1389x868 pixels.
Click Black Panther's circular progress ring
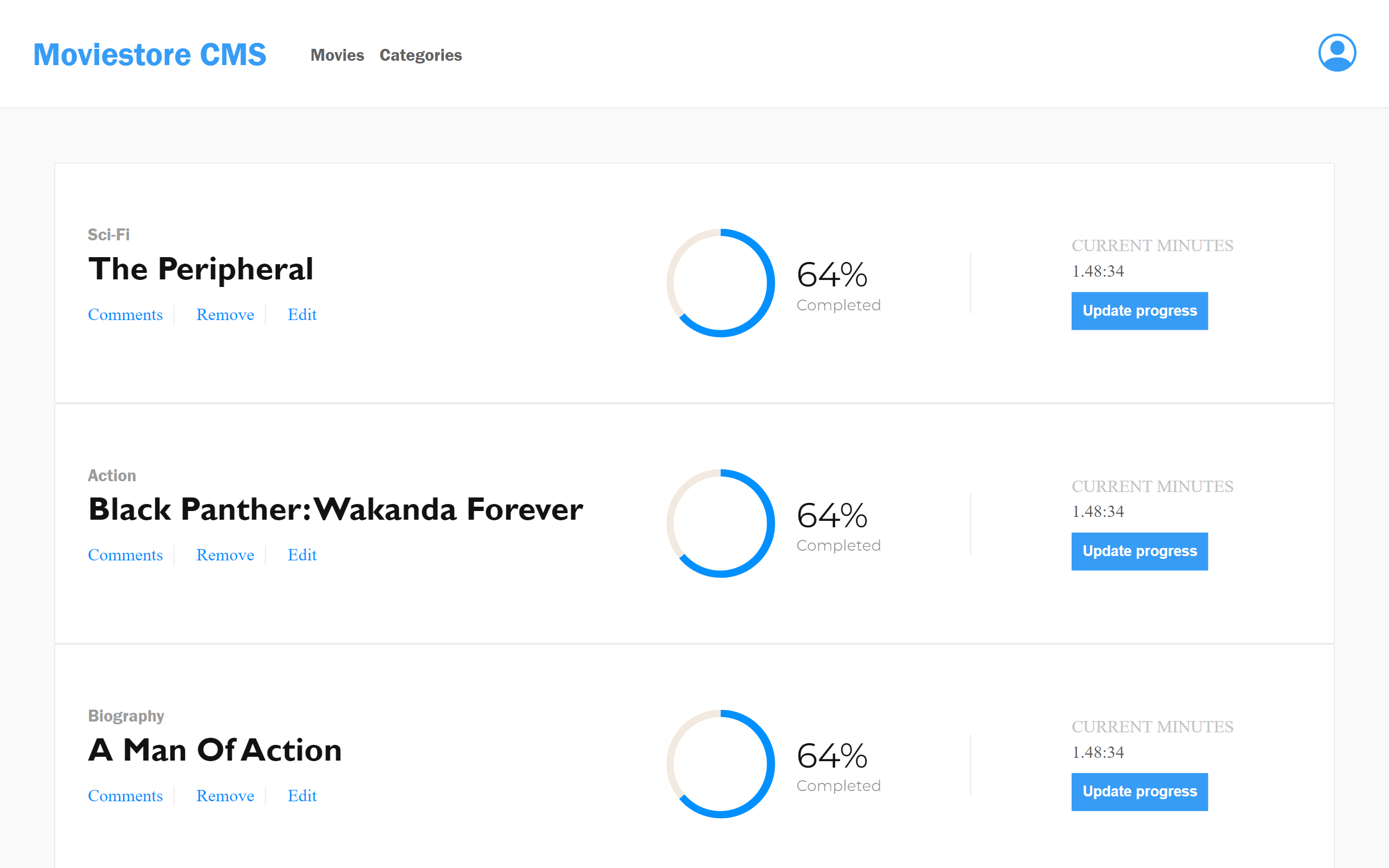pyautogui.click(x=721, y=524)
